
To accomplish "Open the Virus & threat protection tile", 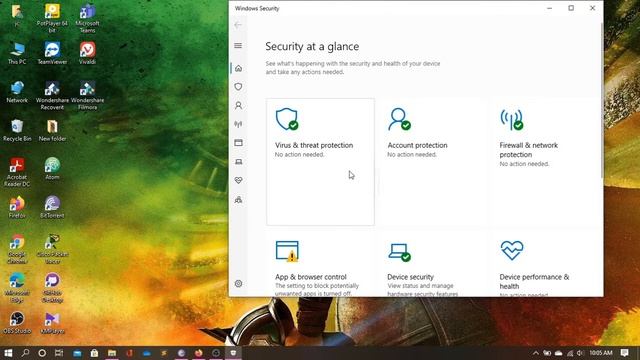I will pyautogui.click(x=320, y=162).
